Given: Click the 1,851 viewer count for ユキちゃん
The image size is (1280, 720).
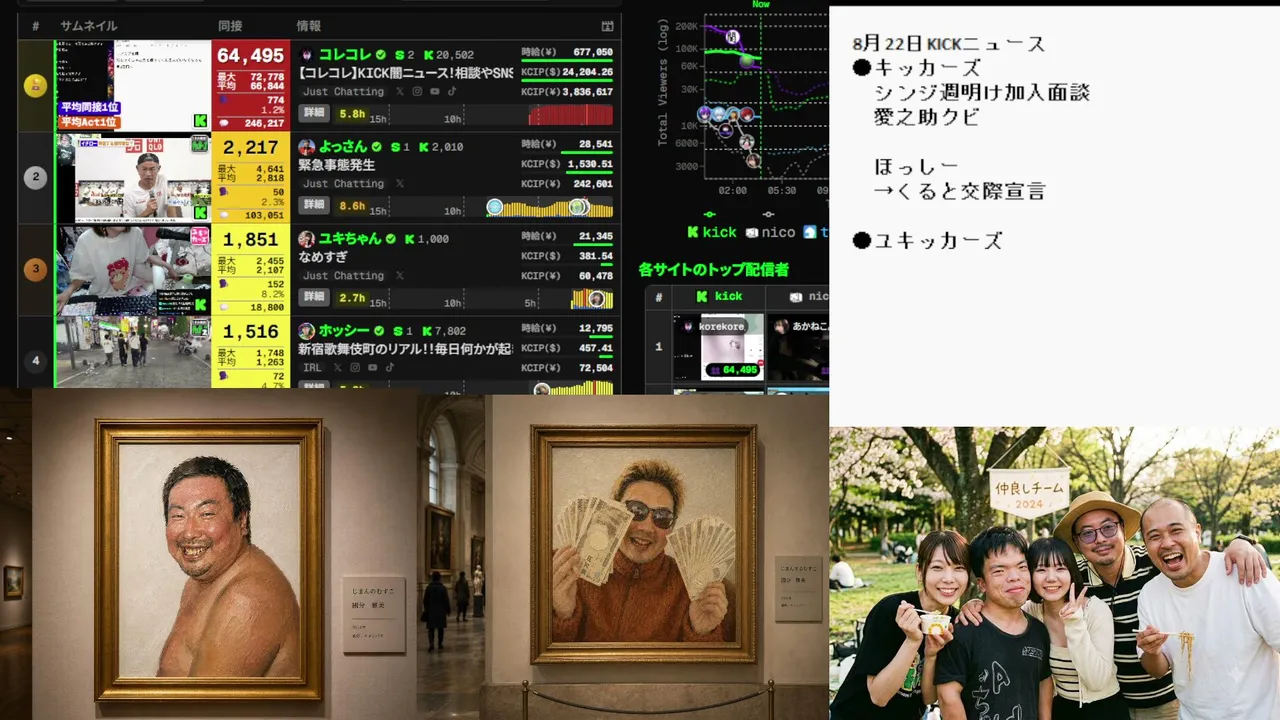Looking at the screenshot, I should pyautogui.click(x=251, y=240).
